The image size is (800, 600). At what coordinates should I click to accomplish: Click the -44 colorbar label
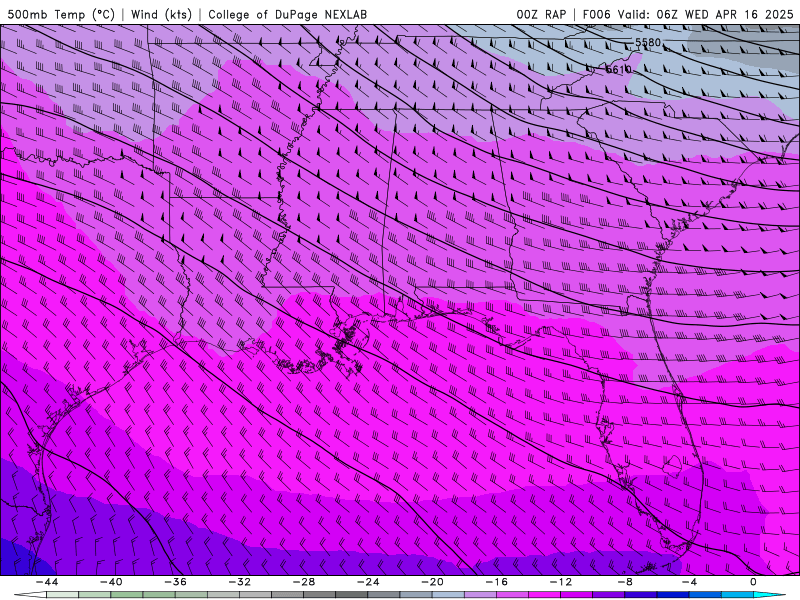[47, 582]
